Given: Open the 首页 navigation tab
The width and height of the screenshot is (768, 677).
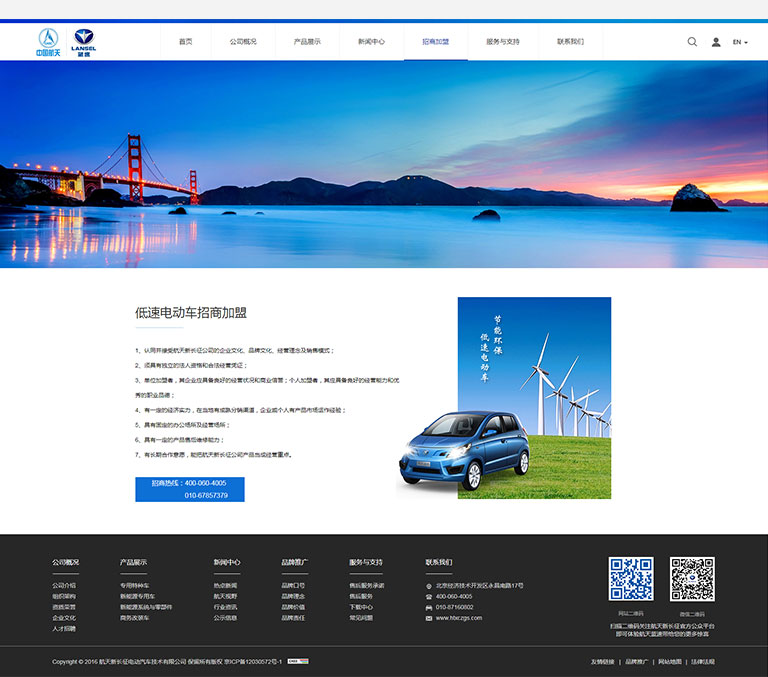Looking at the screenshot, I should point(185,42).
